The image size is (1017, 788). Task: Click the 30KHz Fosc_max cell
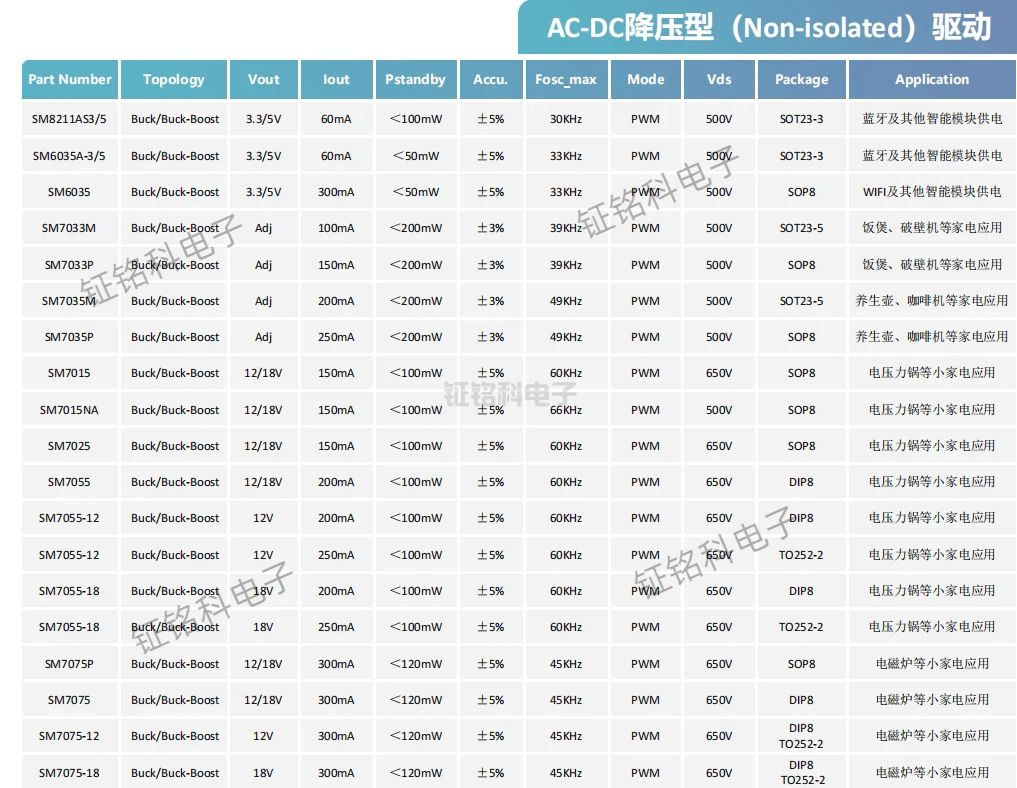point(566,118)
